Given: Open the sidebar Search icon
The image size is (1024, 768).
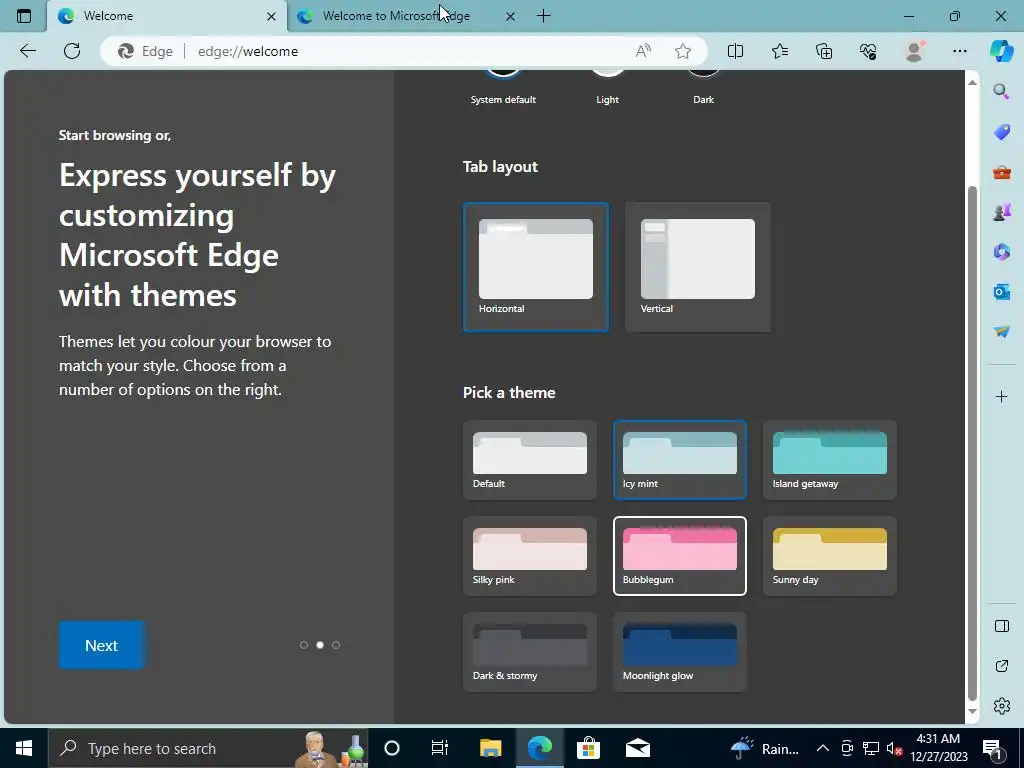Looking at the screenshot, I should (1001, 91).
